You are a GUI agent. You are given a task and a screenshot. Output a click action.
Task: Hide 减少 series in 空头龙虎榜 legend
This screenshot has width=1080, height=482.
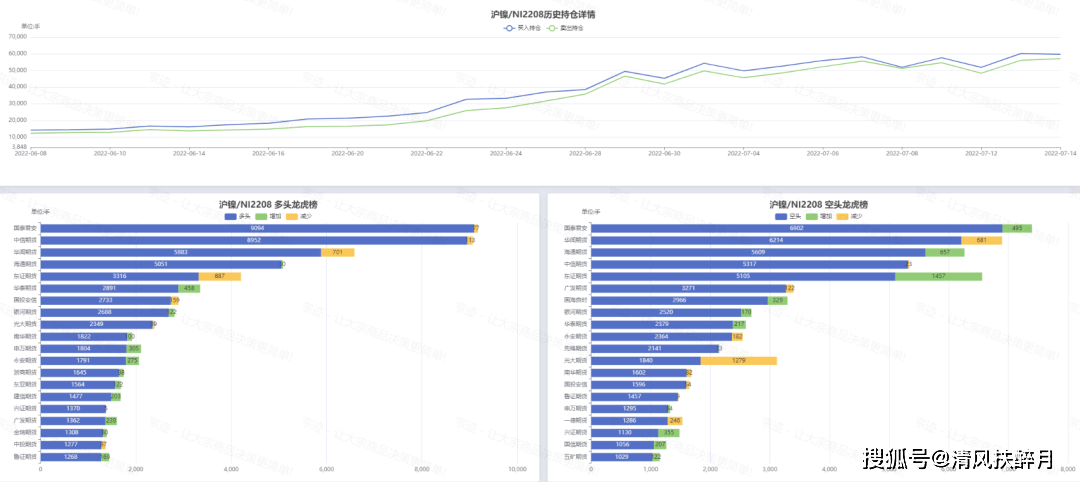click(x=849, y=216)
